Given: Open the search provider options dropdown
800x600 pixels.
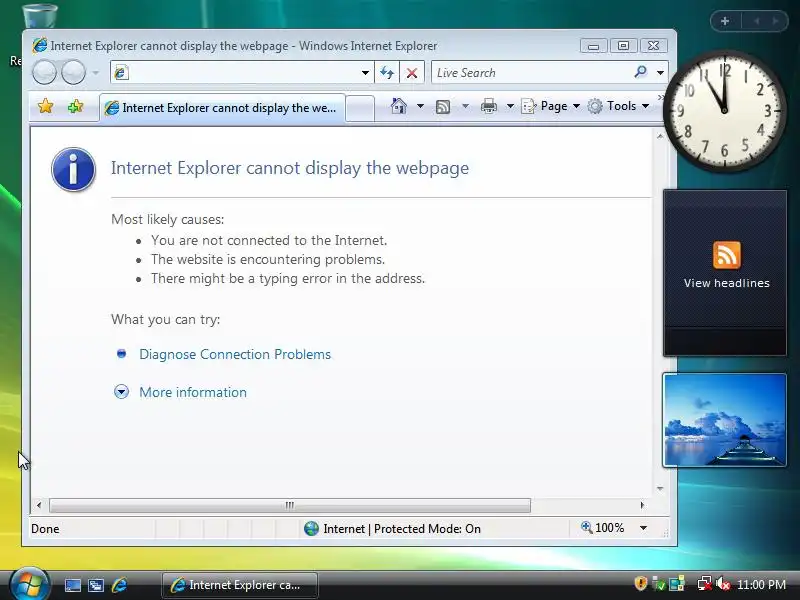Looking at the screenshot, I should pyautogui.click(x=660, y=73).
